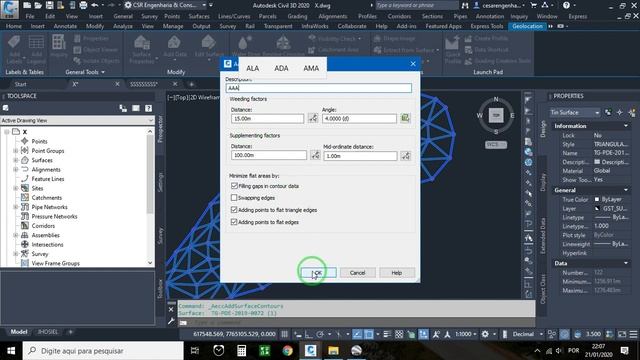Open the Corridors menu

point(399,16)
